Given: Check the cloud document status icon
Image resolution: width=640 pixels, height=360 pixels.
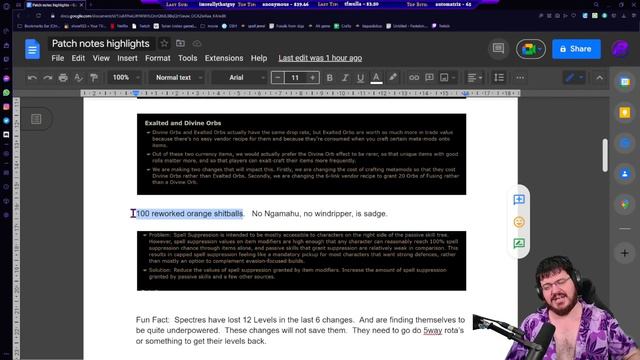Looking at the screenshot, I should tap(197, 43).
